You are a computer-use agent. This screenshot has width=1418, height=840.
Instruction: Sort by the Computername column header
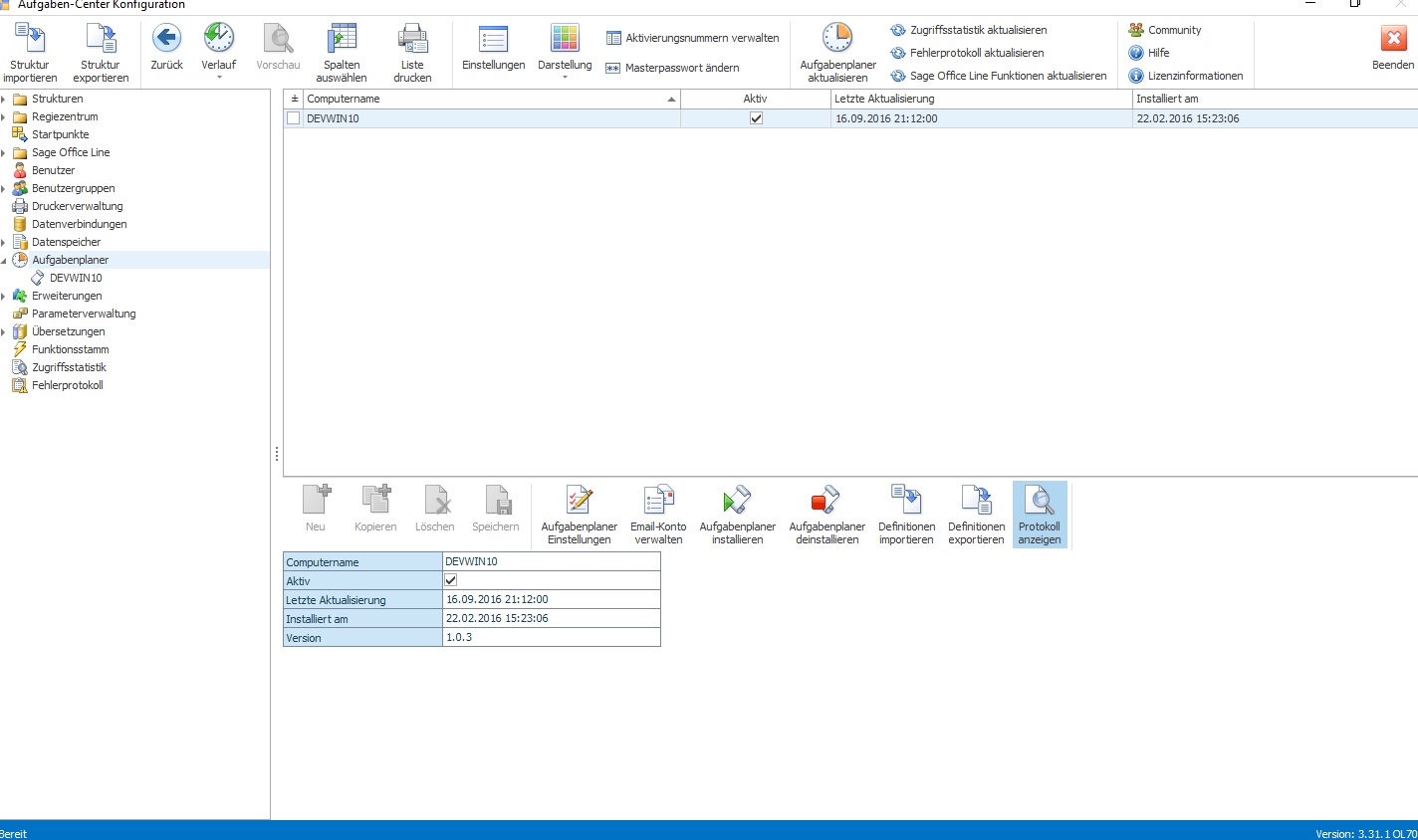click(x=492, y=99)
